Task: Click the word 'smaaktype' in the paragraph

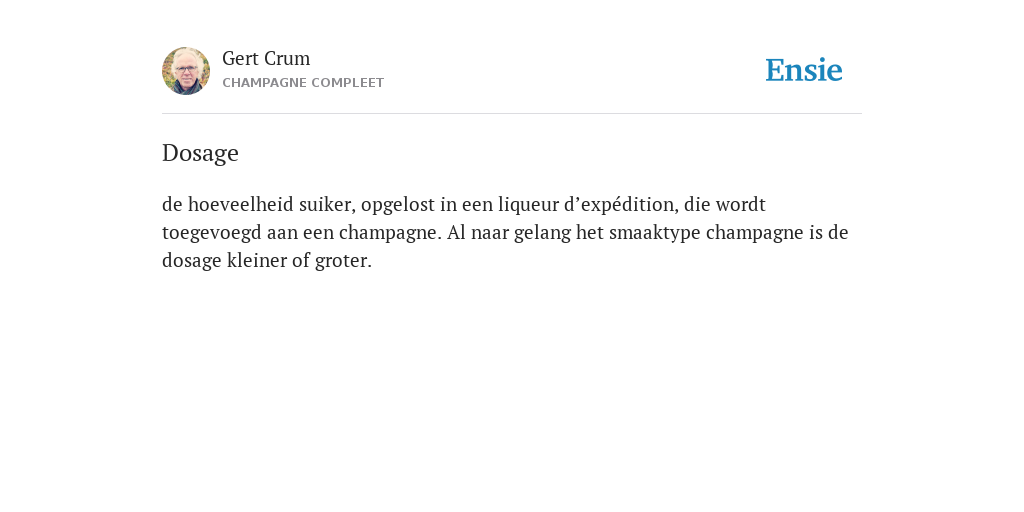Action: coord(654,234)
